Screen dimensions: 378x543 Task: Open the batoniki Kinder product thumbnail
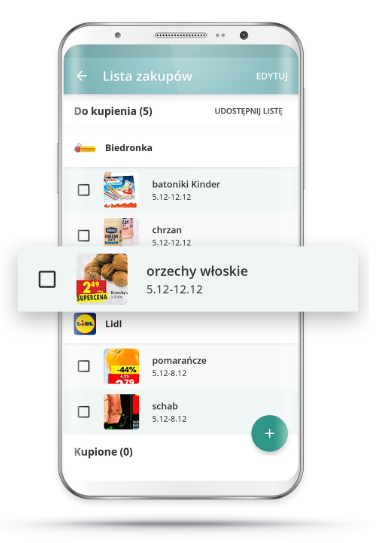pyautogui.click(x=121, y=190)
